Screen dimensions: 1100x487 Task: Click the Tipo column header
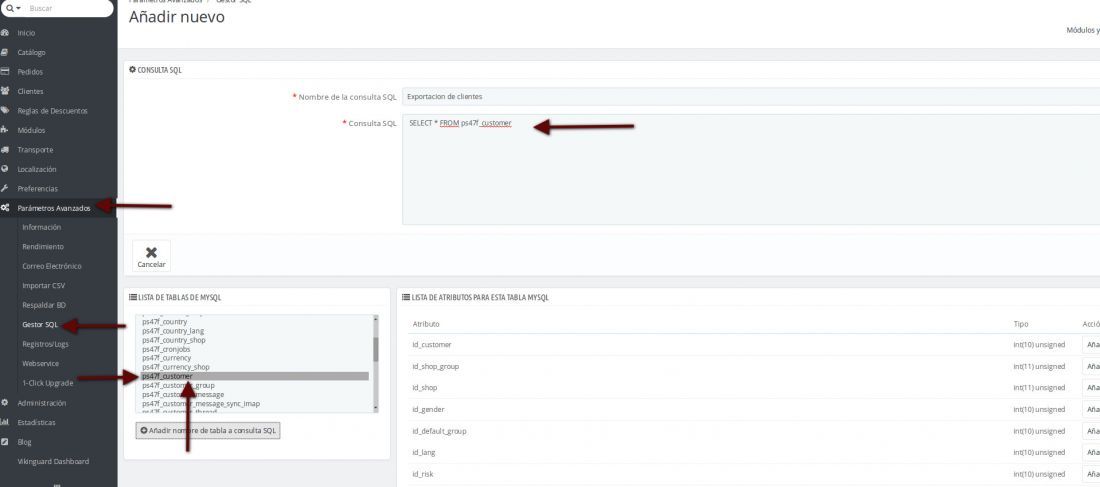(x=1021, y=324)
